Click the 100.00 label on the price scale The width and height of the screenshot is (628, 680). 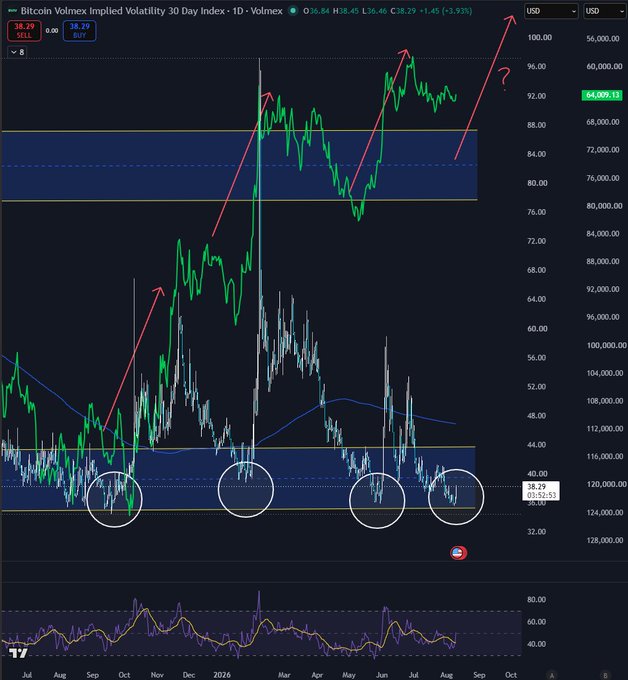tap(540, 38)
